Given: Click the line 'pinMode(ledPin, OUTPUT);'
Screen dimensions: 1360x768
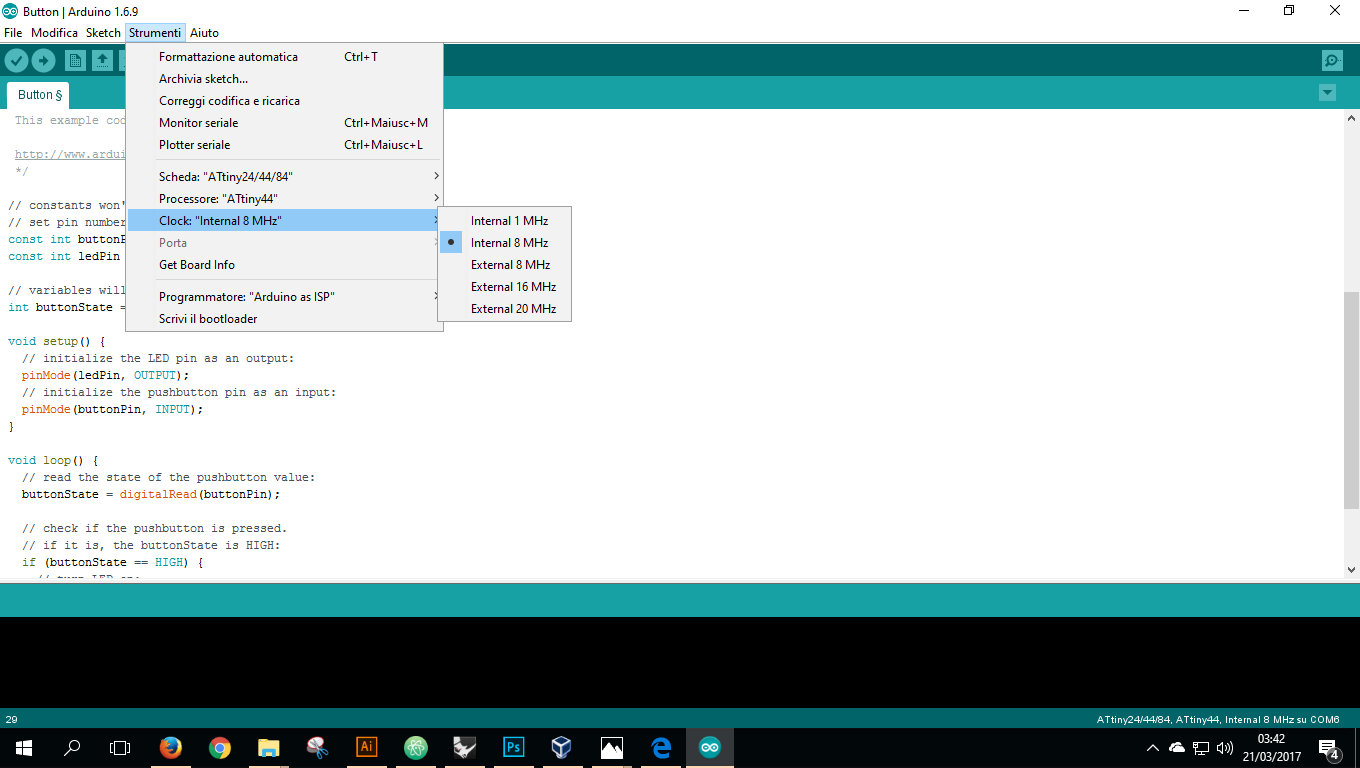Looking at the screenshot, I should pyautogui.click(x=105, y=375).
